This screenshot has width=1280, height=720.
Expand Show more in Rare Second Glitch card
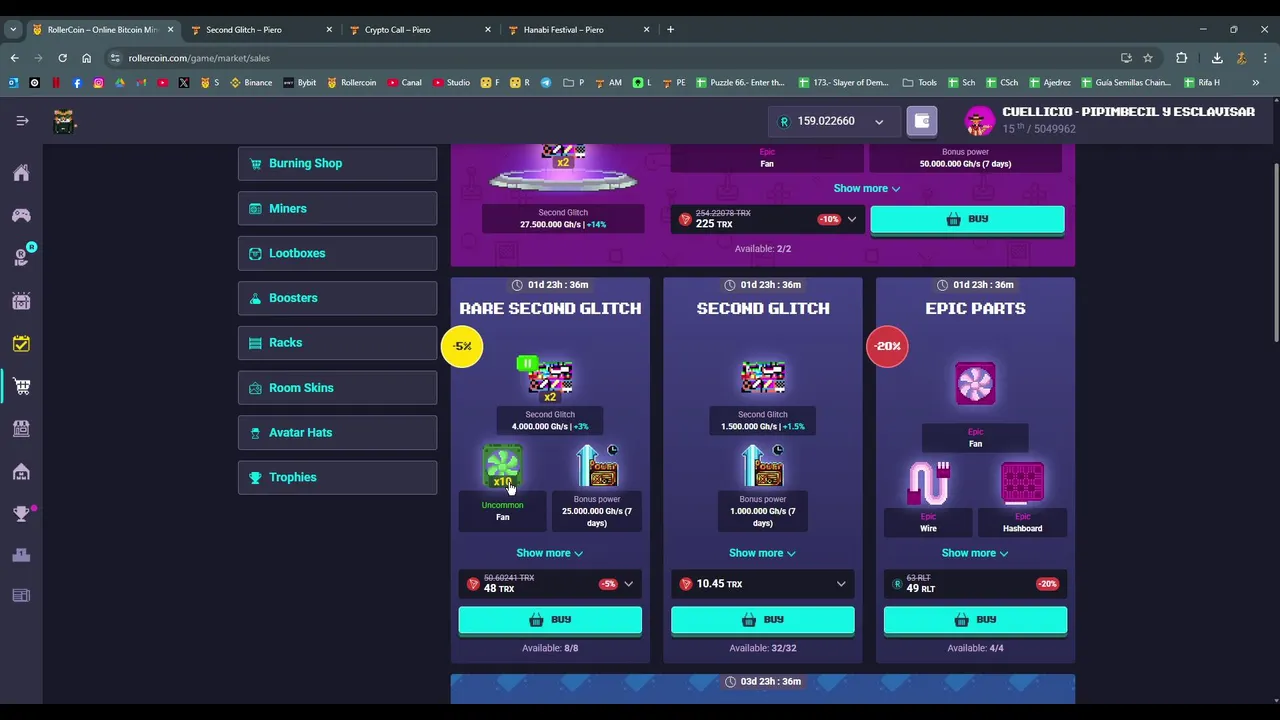(549, 553)
